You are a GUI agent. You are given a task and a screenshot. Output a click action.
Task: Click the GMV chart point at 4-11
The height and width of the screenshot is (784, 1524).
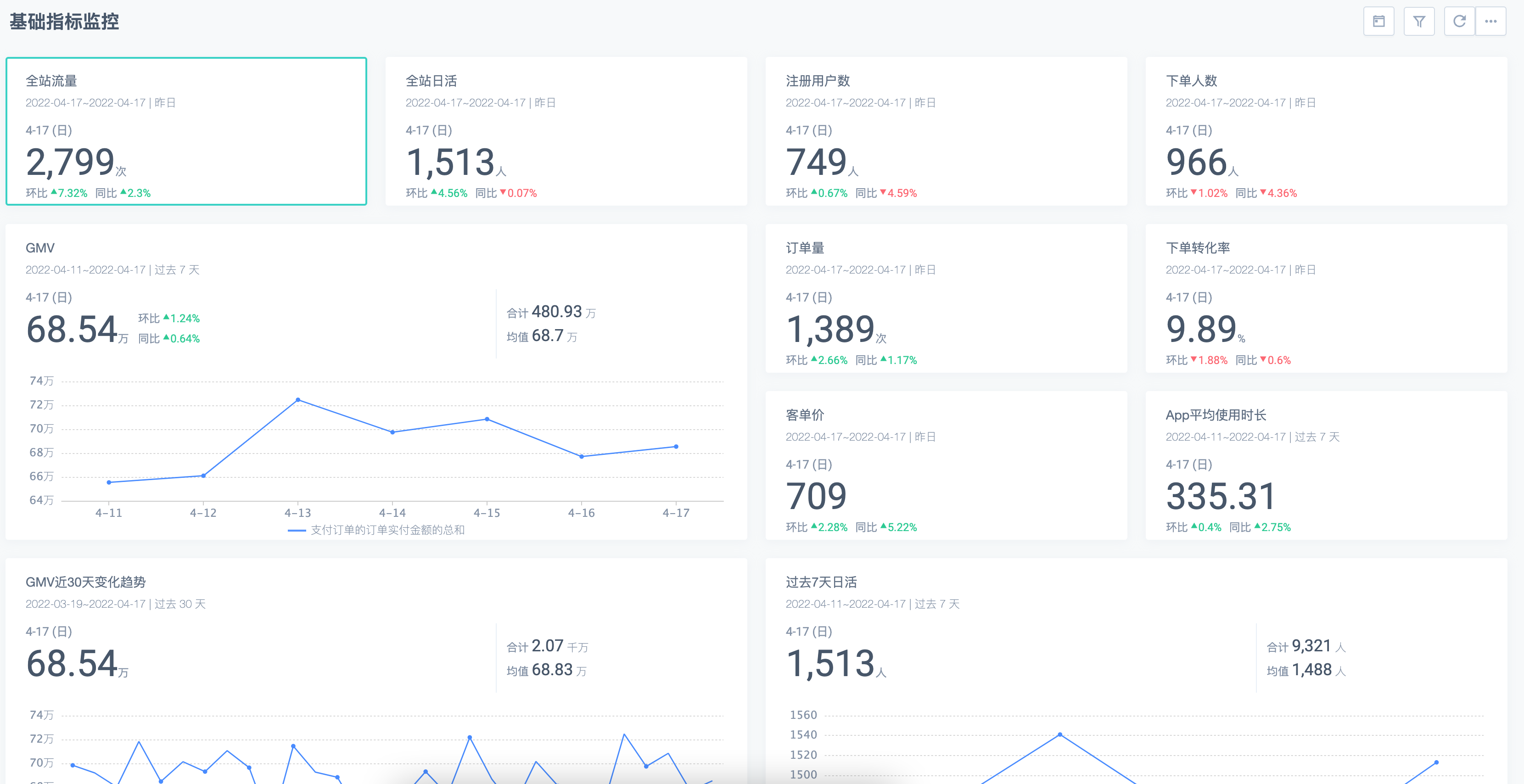pos(109,482)
